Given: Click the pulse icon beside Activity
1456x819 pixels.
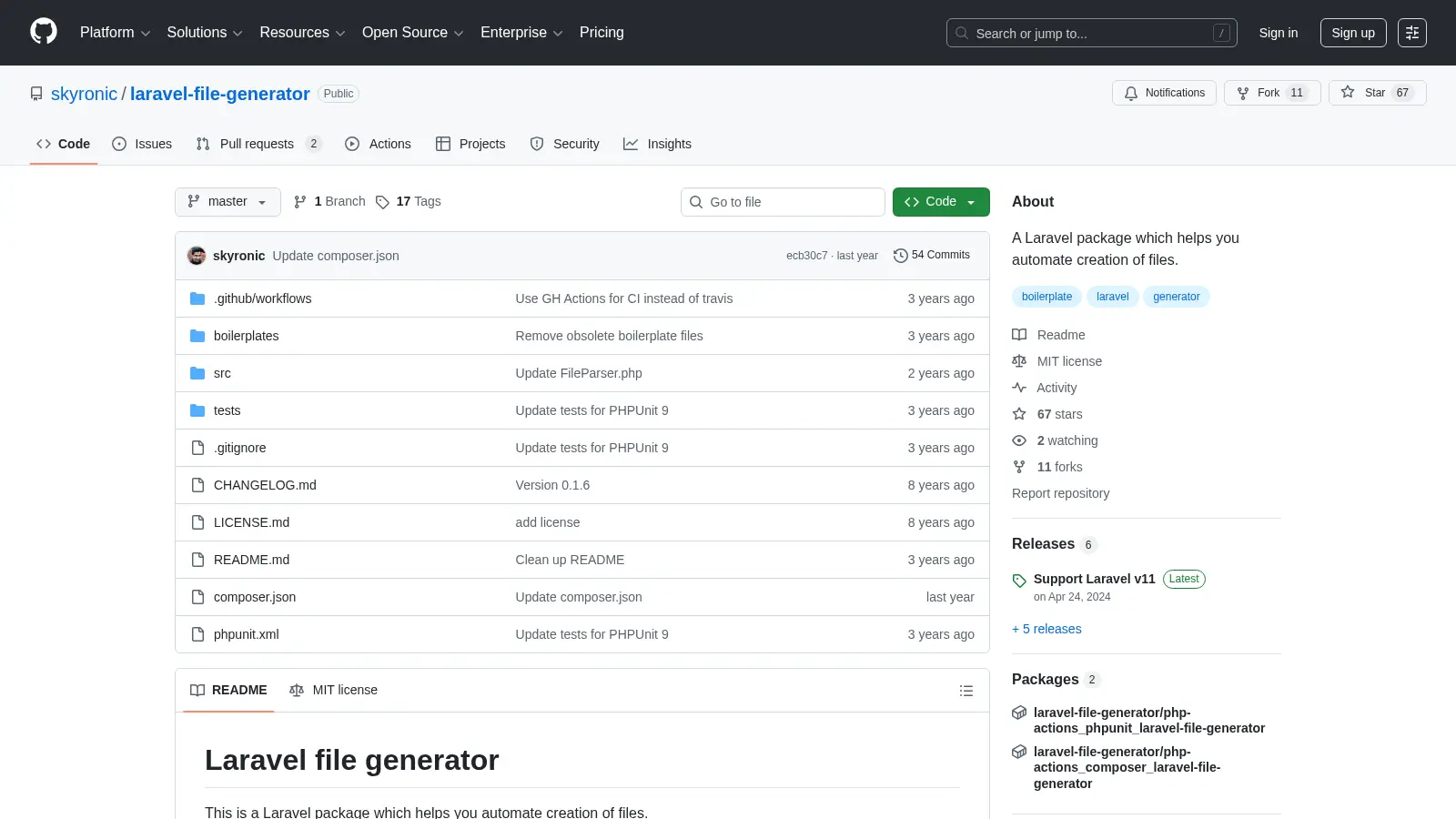Looking at the screenshot, I should [1019, 388].
